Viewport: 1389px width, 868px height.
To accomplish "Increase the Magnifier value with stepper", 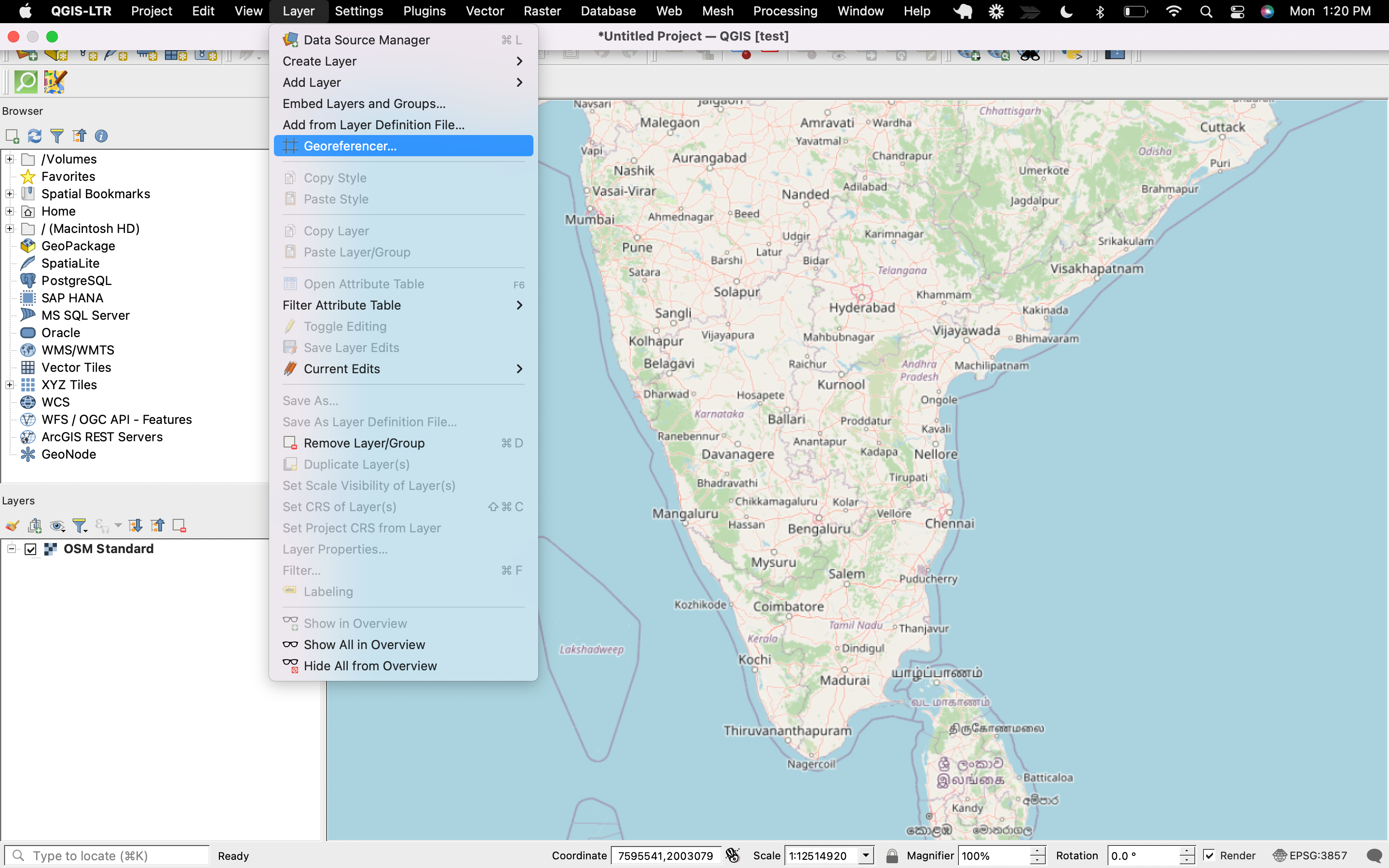I will [1037, 851].
